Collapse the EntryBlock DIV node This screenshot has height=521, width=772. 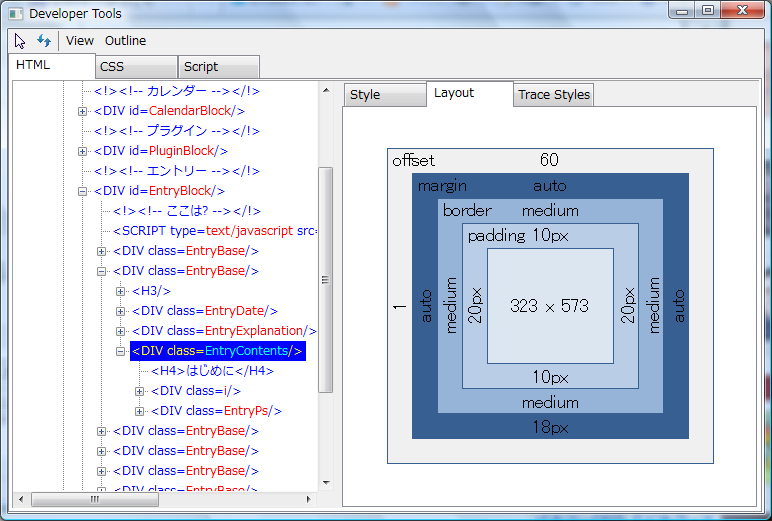(x=82, y=191)
